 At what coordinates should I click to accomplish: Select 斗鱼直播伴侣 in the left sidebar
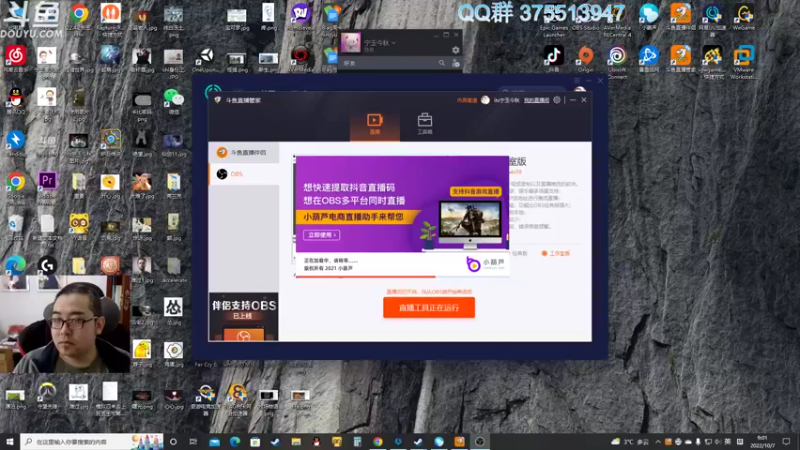pyautogui.click(x=244, y=153)
